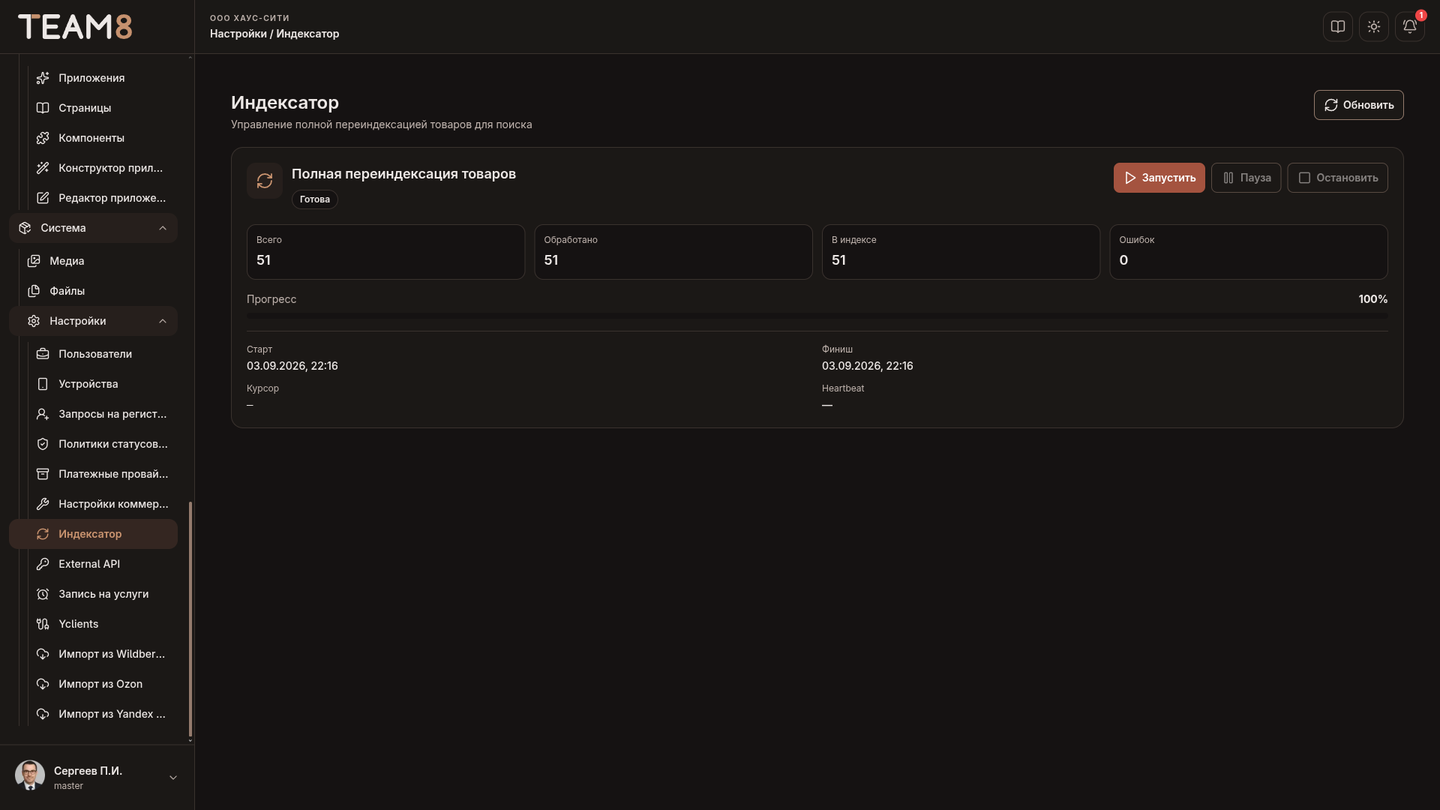Viewport: 1440px width, 810px height.
Task: Collapse the Настройки section chevron
Action: (163, 321)
